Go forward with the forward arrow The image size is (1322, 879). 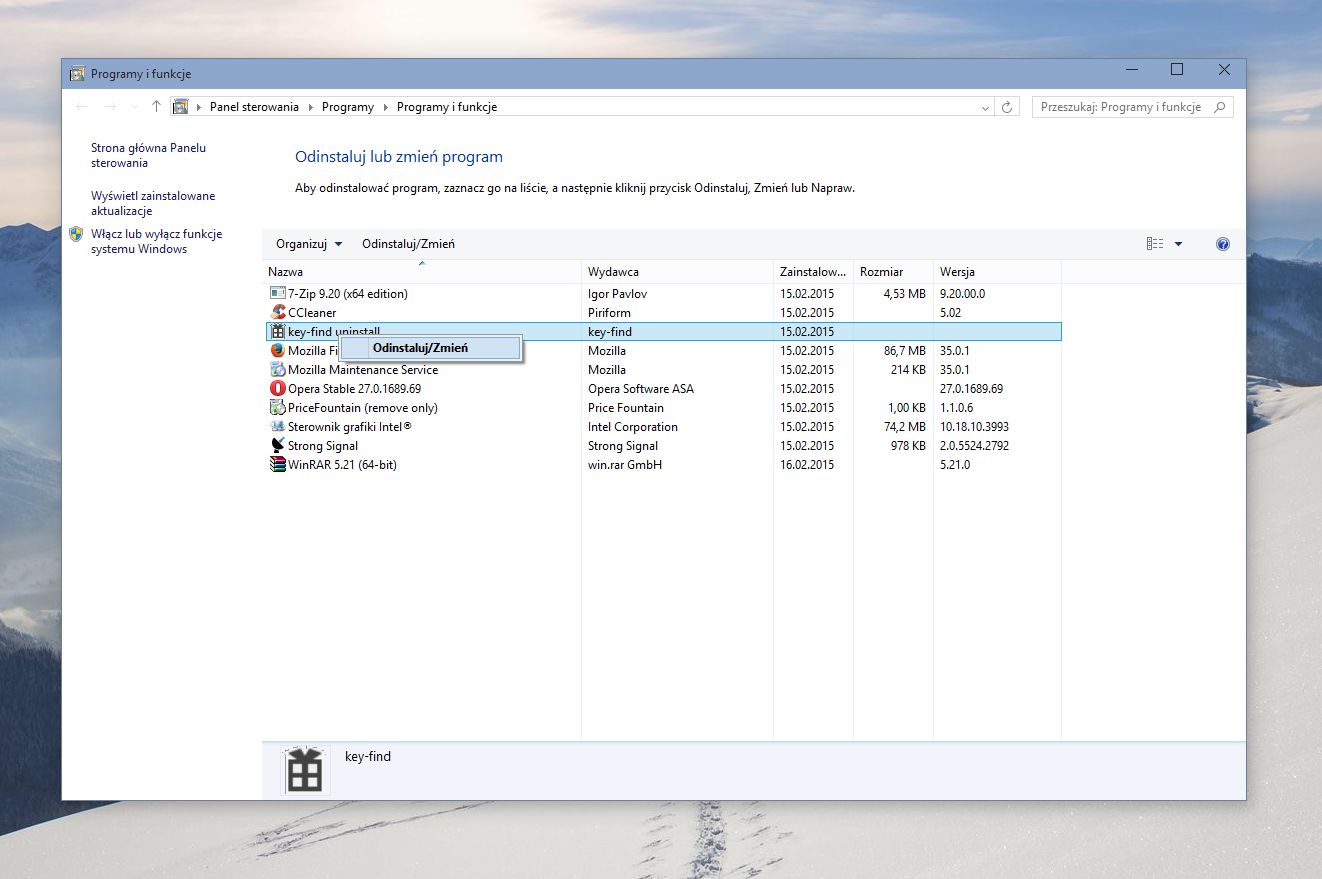[110, 107]
